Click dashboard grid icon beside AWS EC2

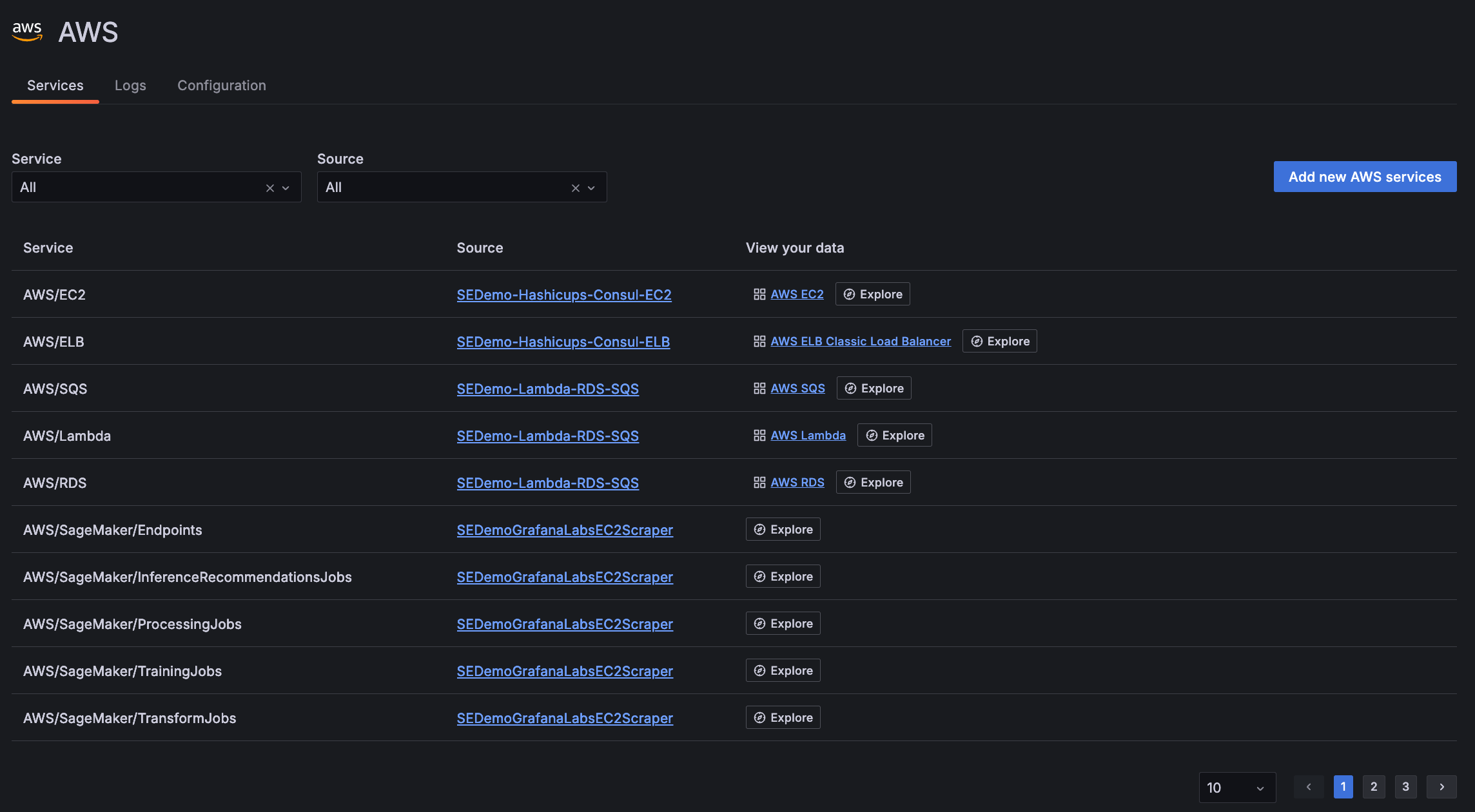pos(759,295)
